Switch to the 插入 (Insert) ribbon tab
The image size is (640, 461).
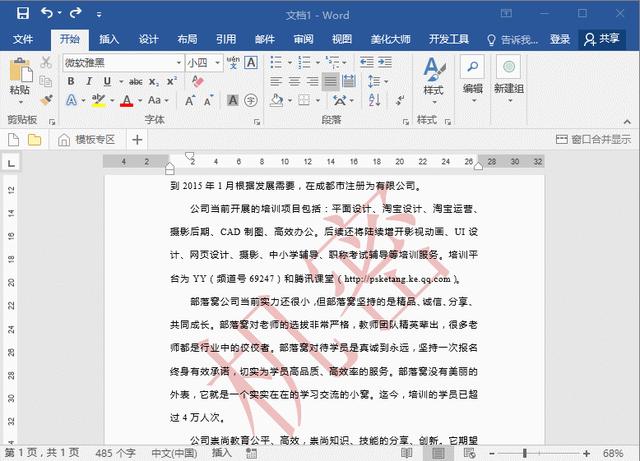pos(109,39)
